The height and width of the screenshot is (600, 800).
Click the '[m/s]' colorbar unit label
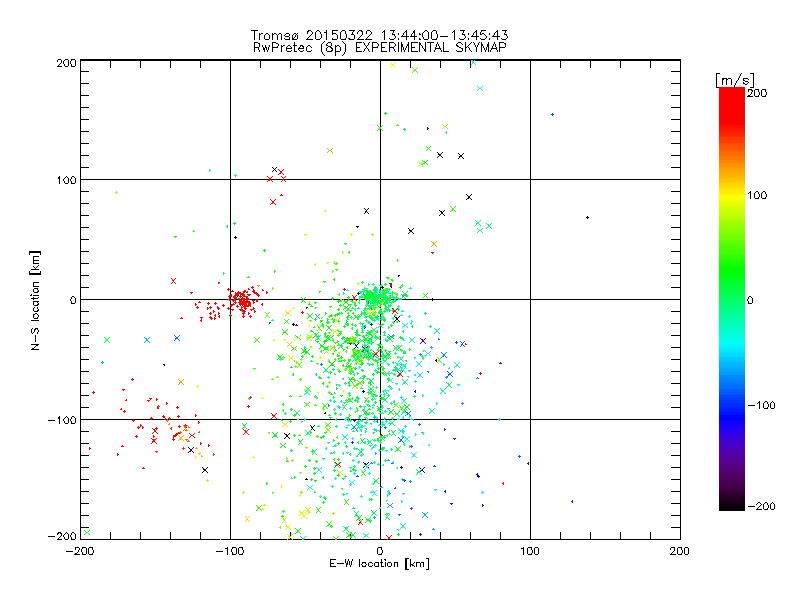(x=734, y=80)
